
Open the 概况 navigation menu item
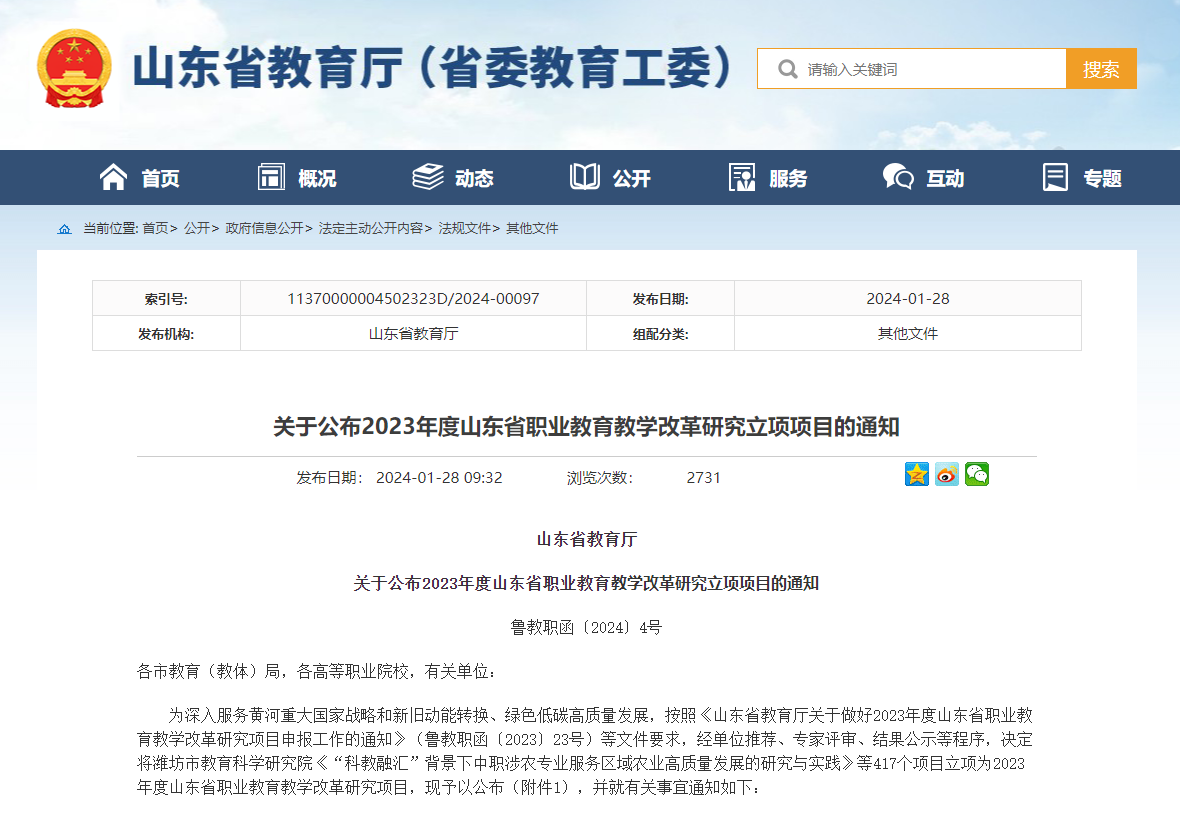317,178
